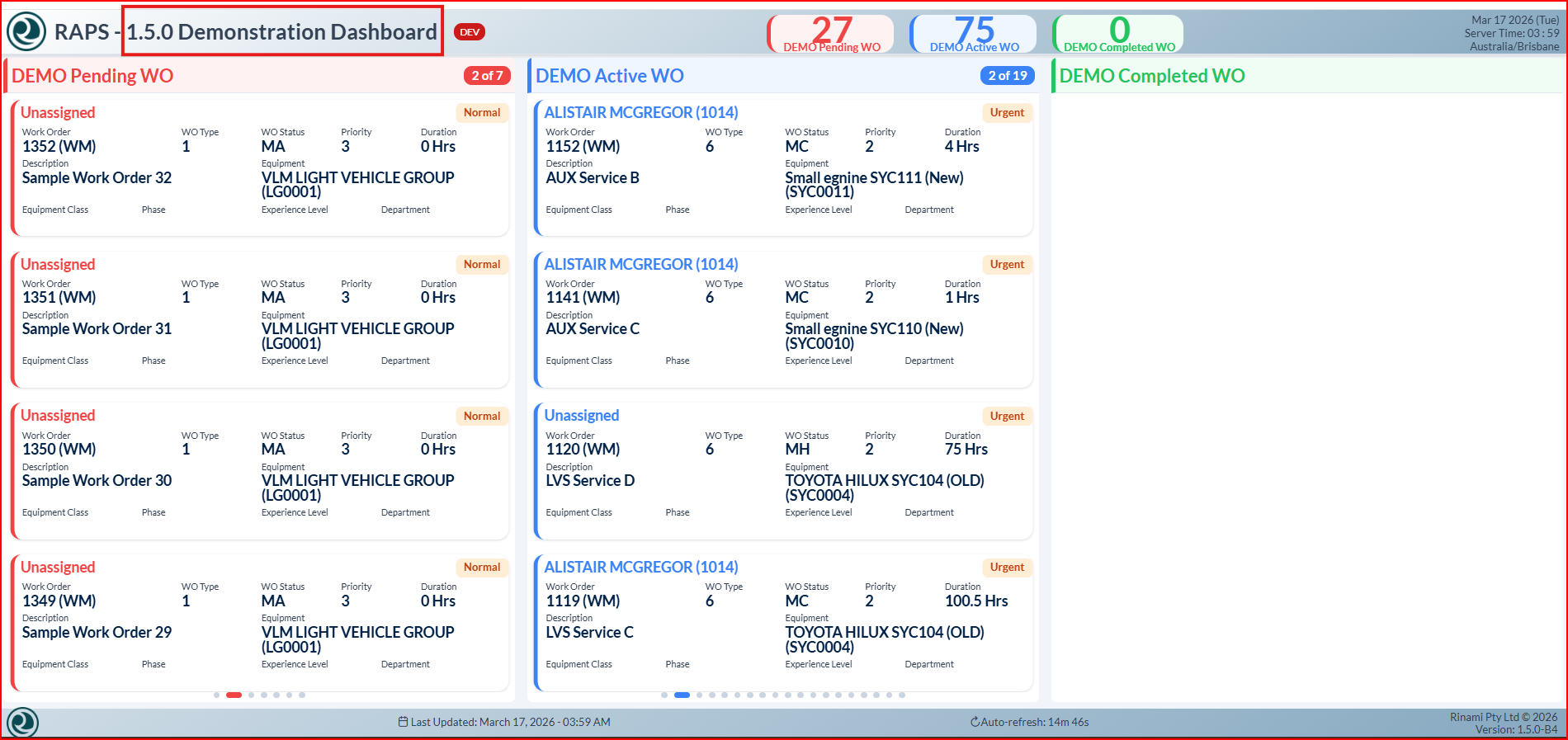
Task: Go to last page dot under Active WO
Action: (902, 695)
